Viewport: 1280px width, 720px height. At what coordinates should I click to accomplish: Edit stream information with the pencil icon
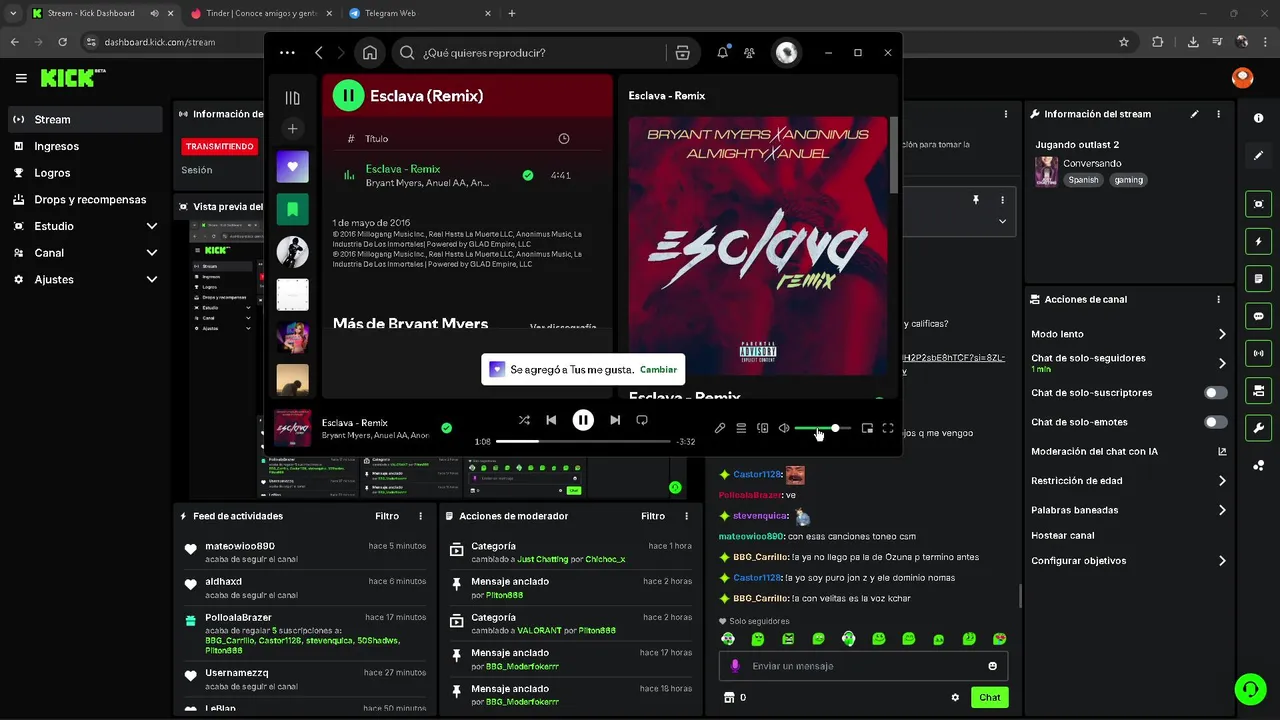click(x=1194, y=114)
